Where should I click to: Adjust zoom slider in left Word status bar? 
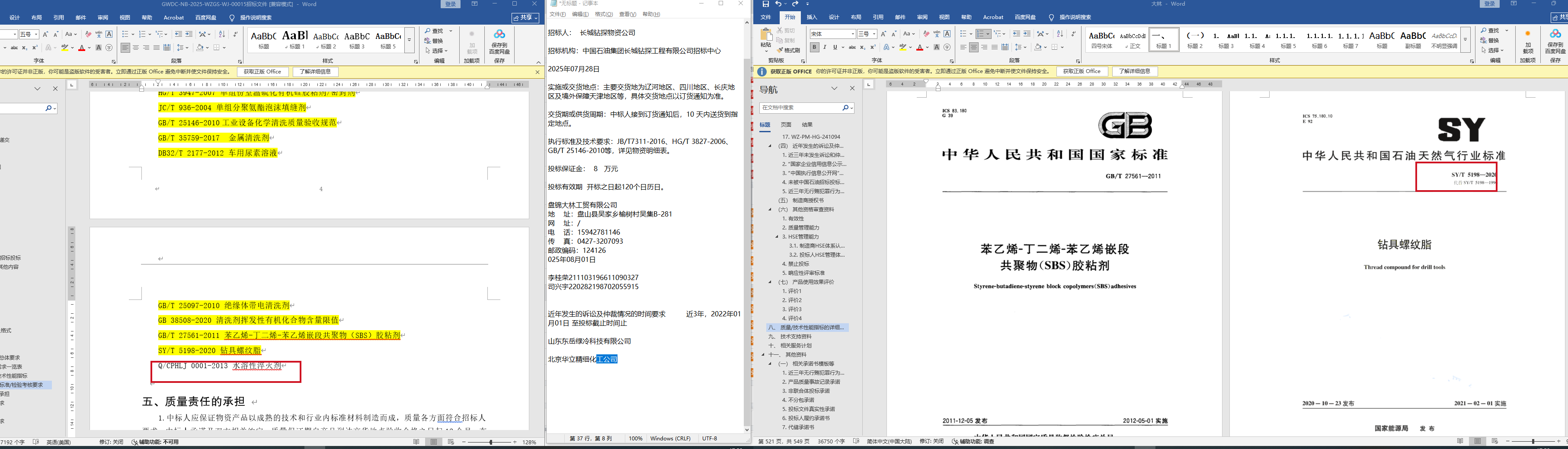[490, 443]
